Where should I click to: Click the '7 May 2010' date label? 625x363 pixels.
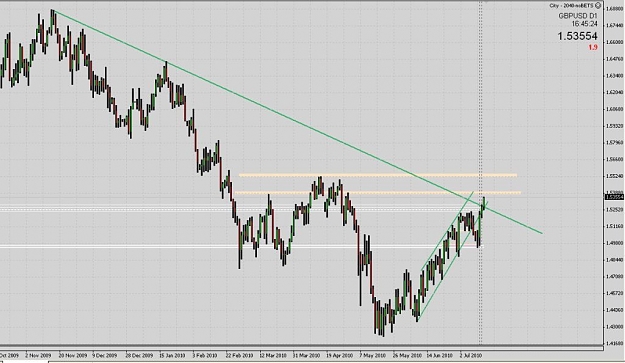pos(372,355)
